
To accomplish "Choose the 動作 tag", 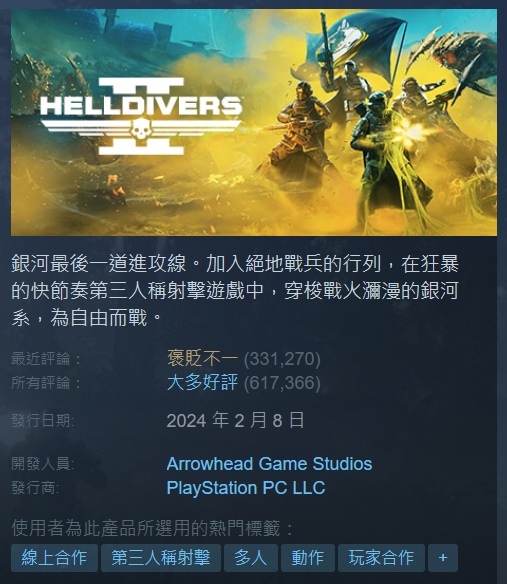I will pyautogui.click(x=308, y=558).
